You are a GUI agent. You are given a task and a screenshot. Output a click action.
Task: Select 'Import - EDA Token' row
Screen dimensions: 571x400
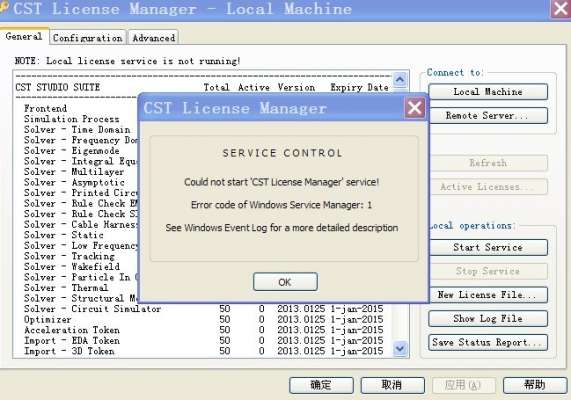[204, 341]
